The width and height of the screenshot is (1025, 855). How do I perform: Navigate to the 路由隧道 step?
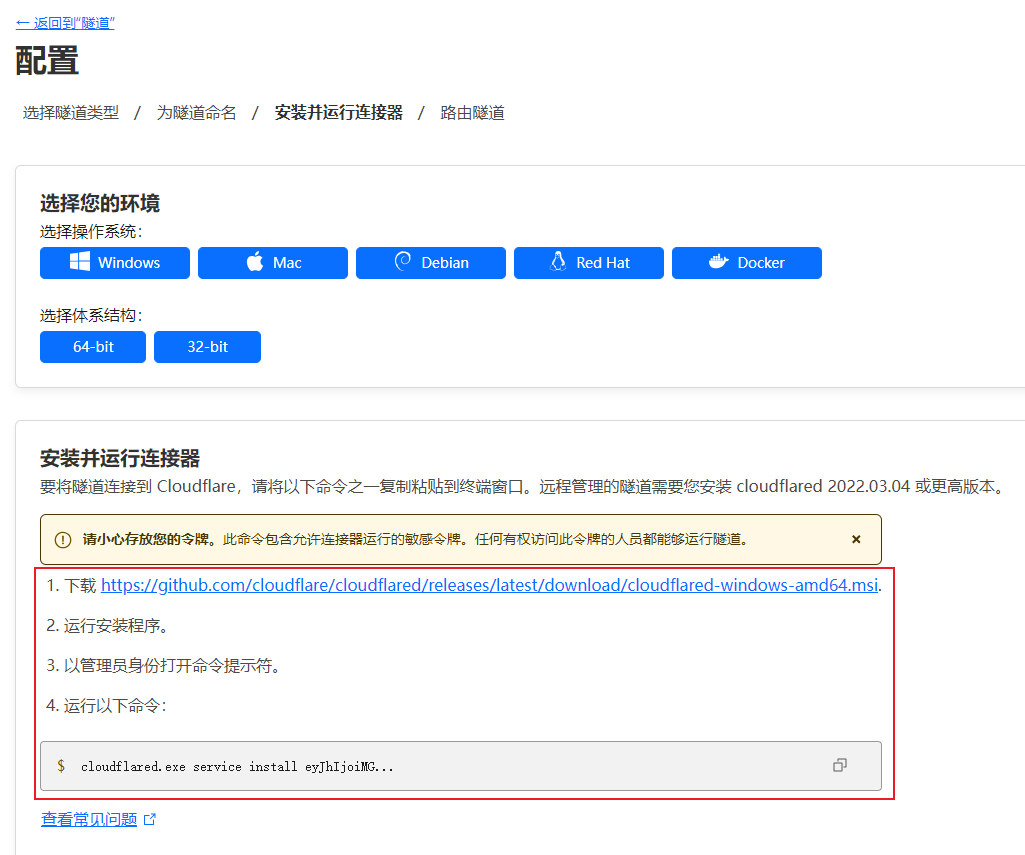473,112
